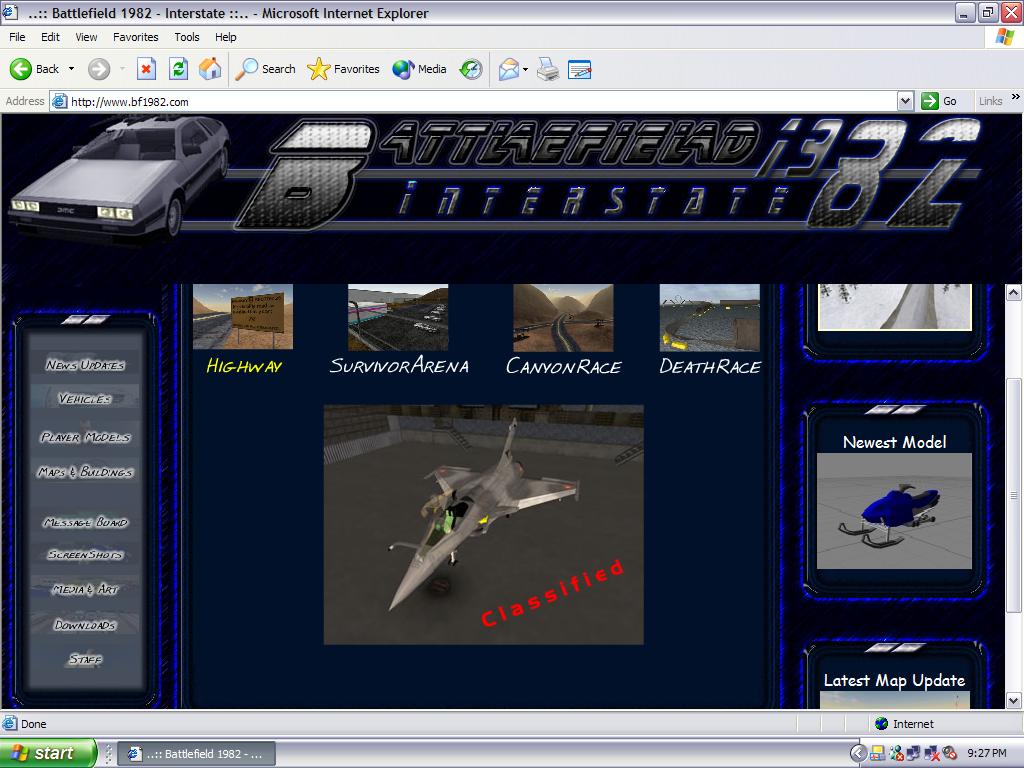Screen dimensions: 1024x768
Task: Print the page with the printer icon
Action: click(548, 69)
